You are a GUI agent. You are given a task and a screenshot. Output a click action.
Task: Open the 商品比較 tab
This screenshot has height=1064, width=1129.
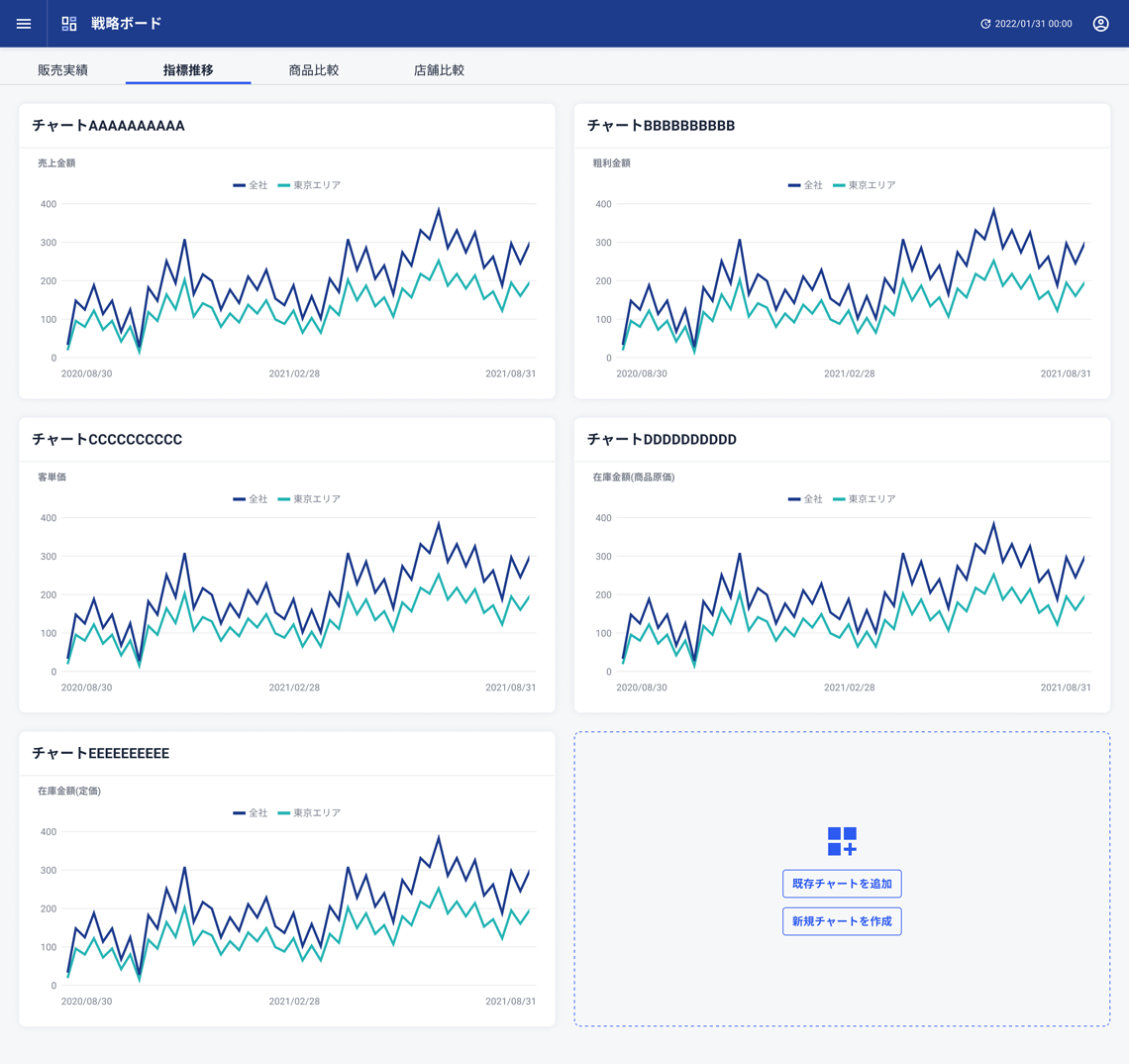pos(314,70)
